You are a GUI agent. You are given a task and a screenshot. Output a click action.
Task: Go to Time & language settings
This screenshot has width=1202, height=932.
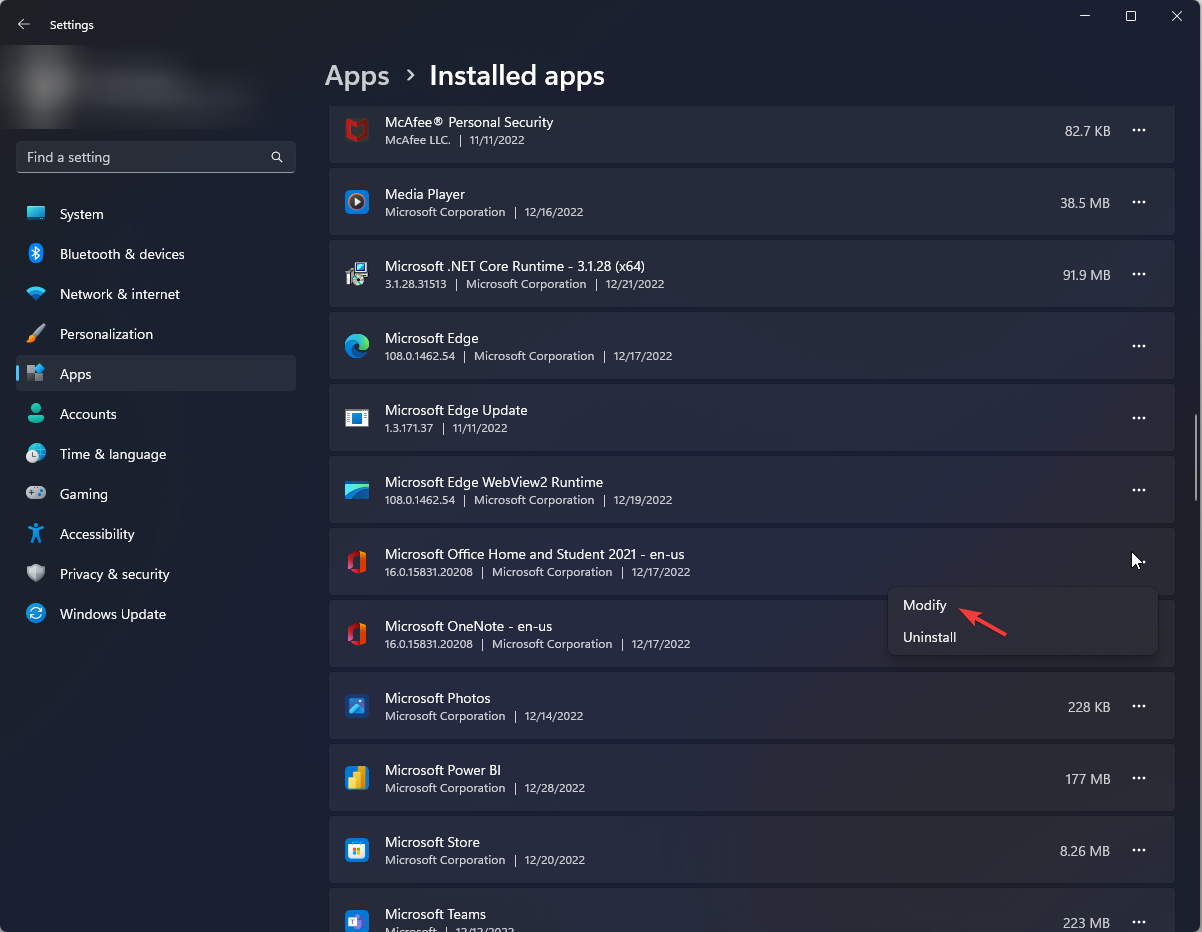tap(156, 454)
